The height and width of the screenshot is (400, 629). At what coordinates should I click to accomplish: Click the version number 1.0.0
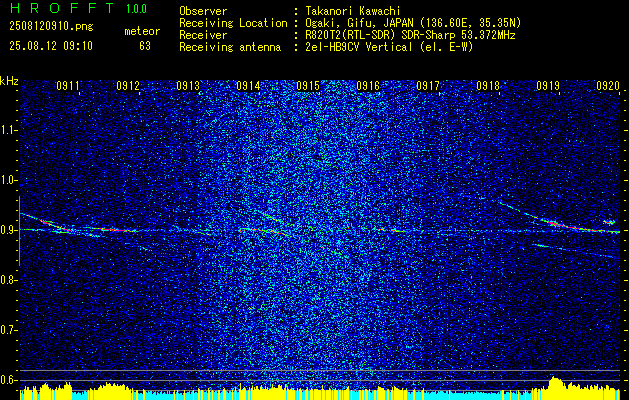coord(136,8)
